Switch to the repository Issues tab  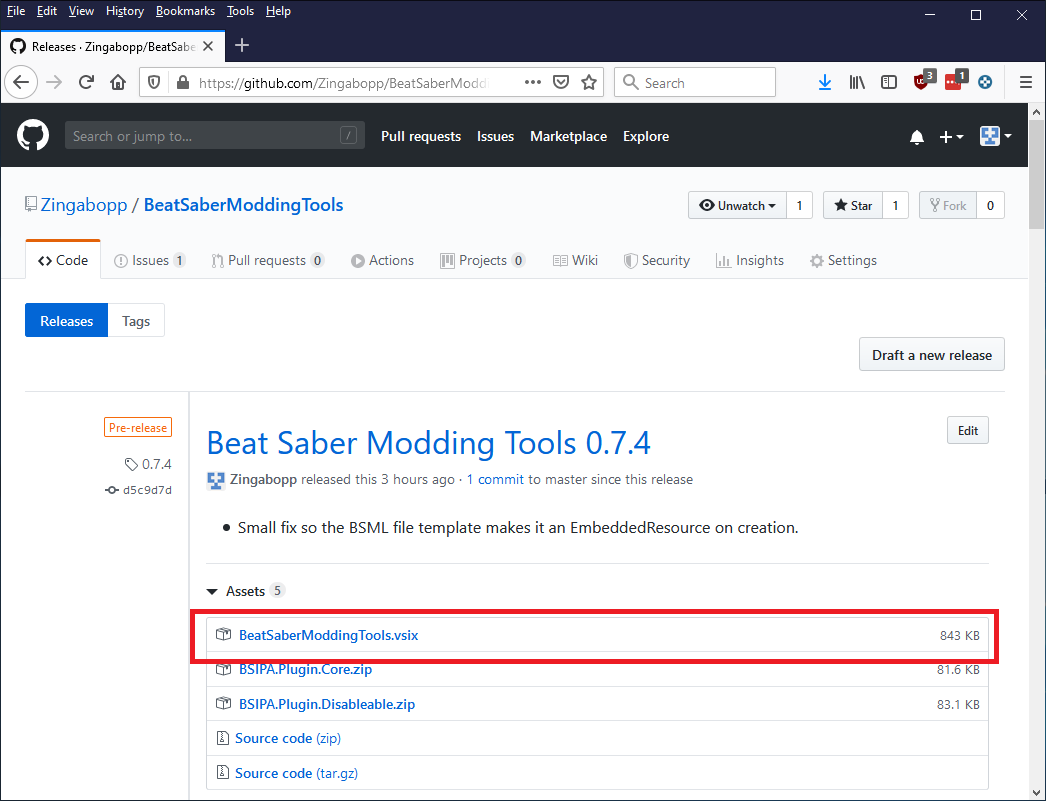click(x=149, y=260)
